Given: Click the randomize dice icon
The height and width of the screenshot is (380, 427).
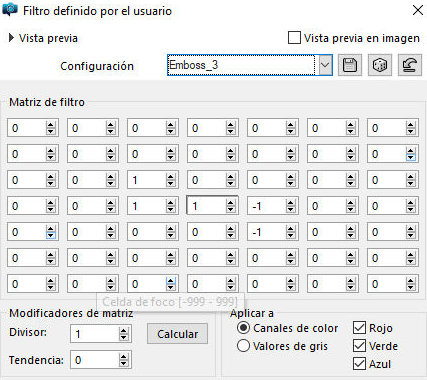Looking at the screenshot, I should click(x=380, y=65).
